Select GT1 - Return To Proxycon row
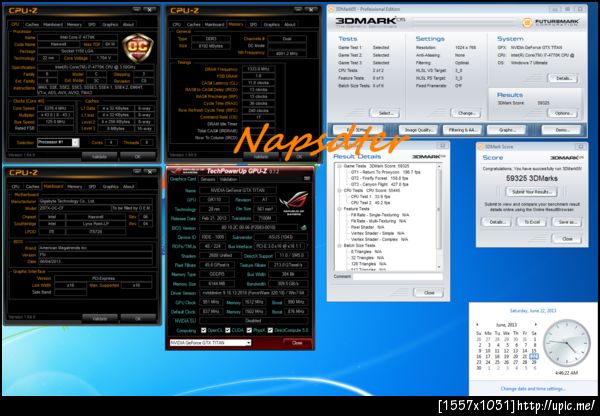The height and width of the screenshot is (416, 600). [386, 172]
